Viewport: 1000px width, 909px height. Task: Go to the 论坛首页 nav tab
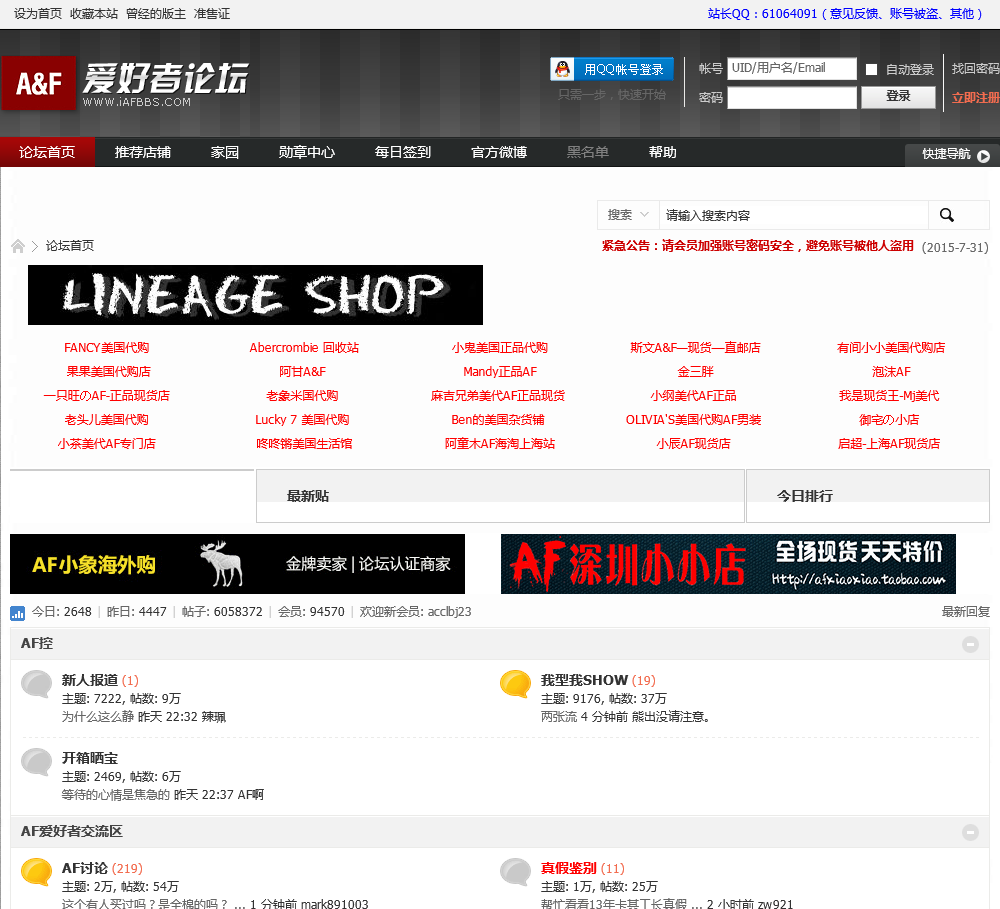tap(47, 152)
